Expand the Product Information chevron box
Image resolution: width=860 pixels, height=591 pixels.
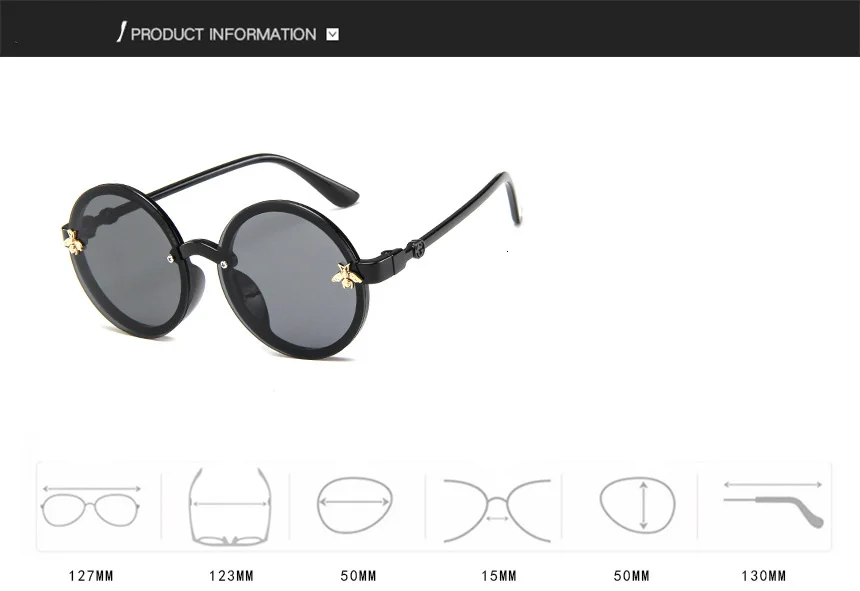pos(332,35)
